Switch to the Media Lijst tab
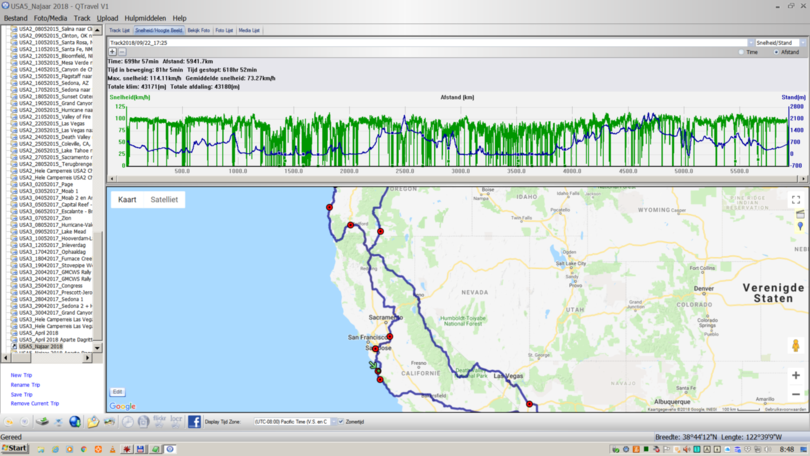 249,30
